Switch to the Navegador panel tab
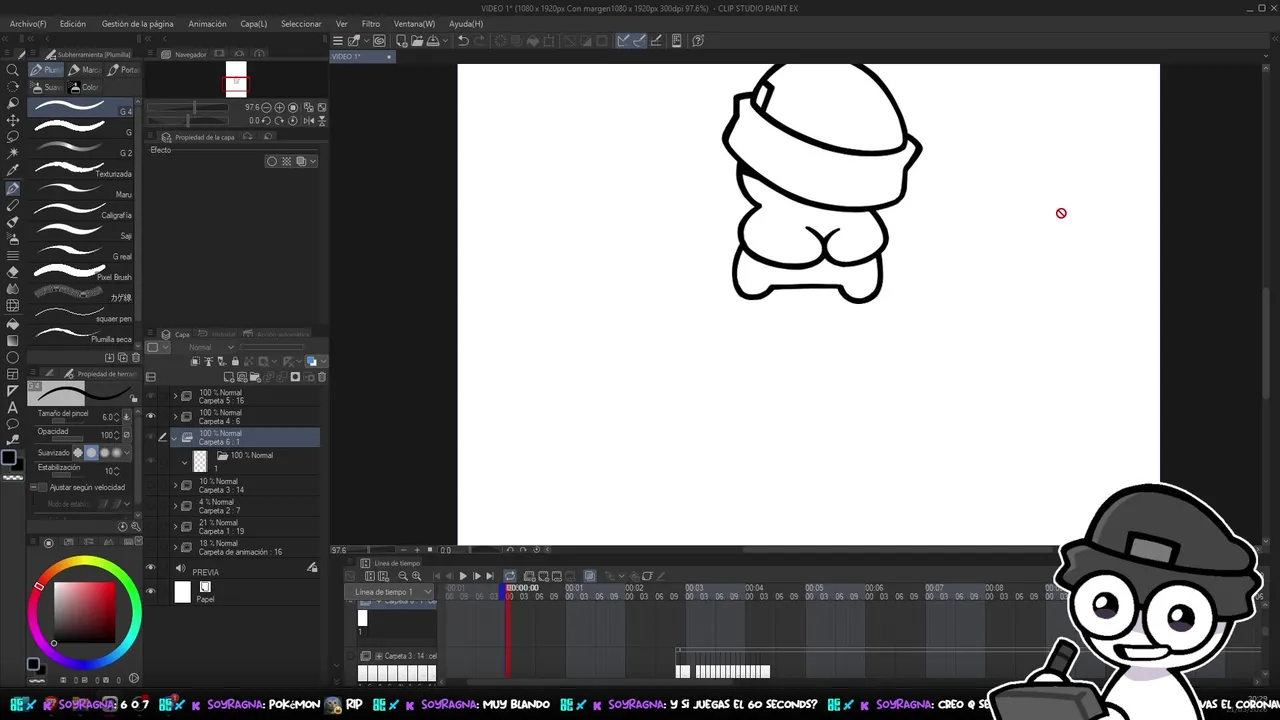 click(x=191, y=54)
